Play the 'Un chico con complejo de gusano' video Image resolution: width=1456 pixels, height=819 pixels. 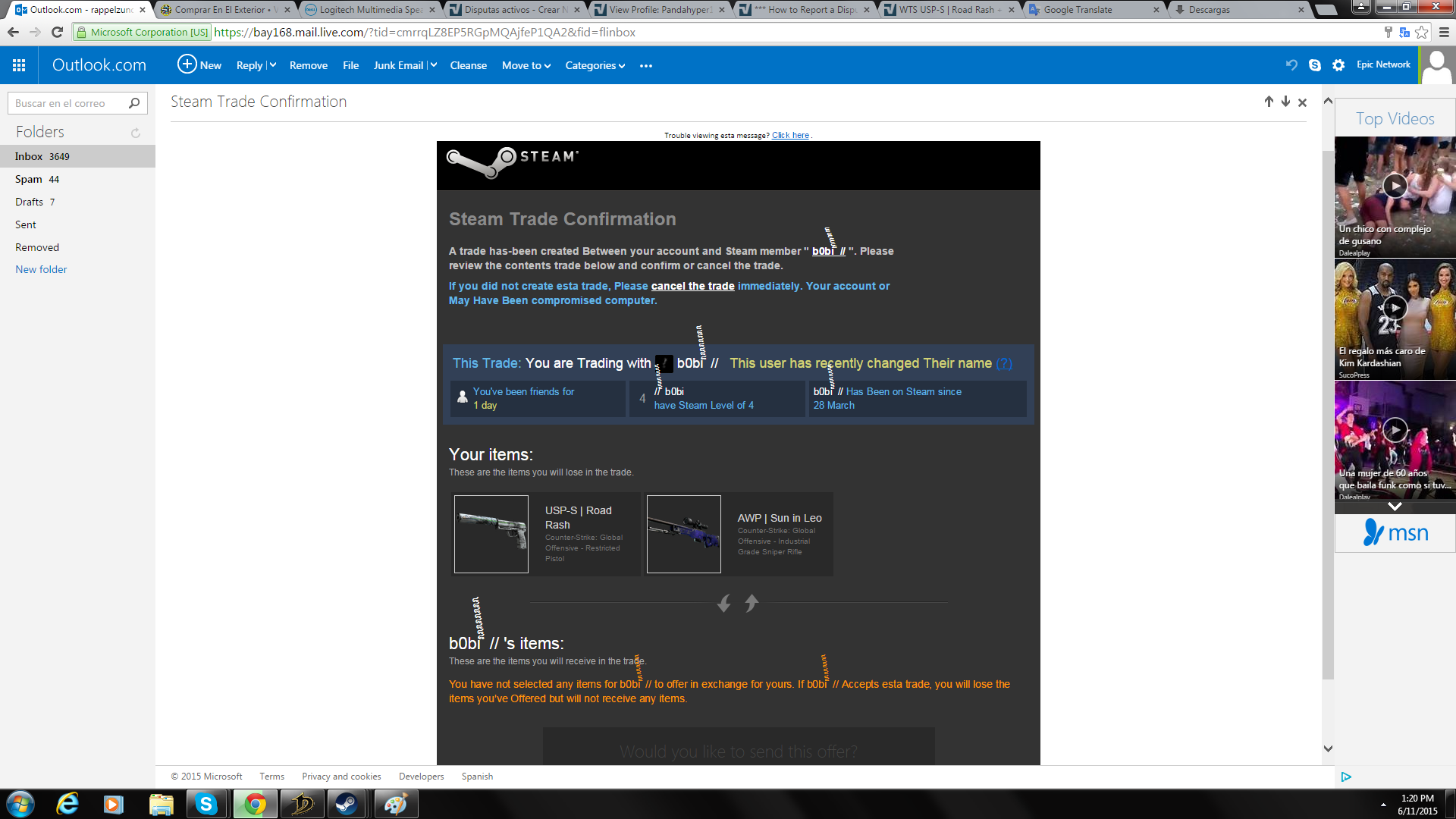click(1395, 186)
